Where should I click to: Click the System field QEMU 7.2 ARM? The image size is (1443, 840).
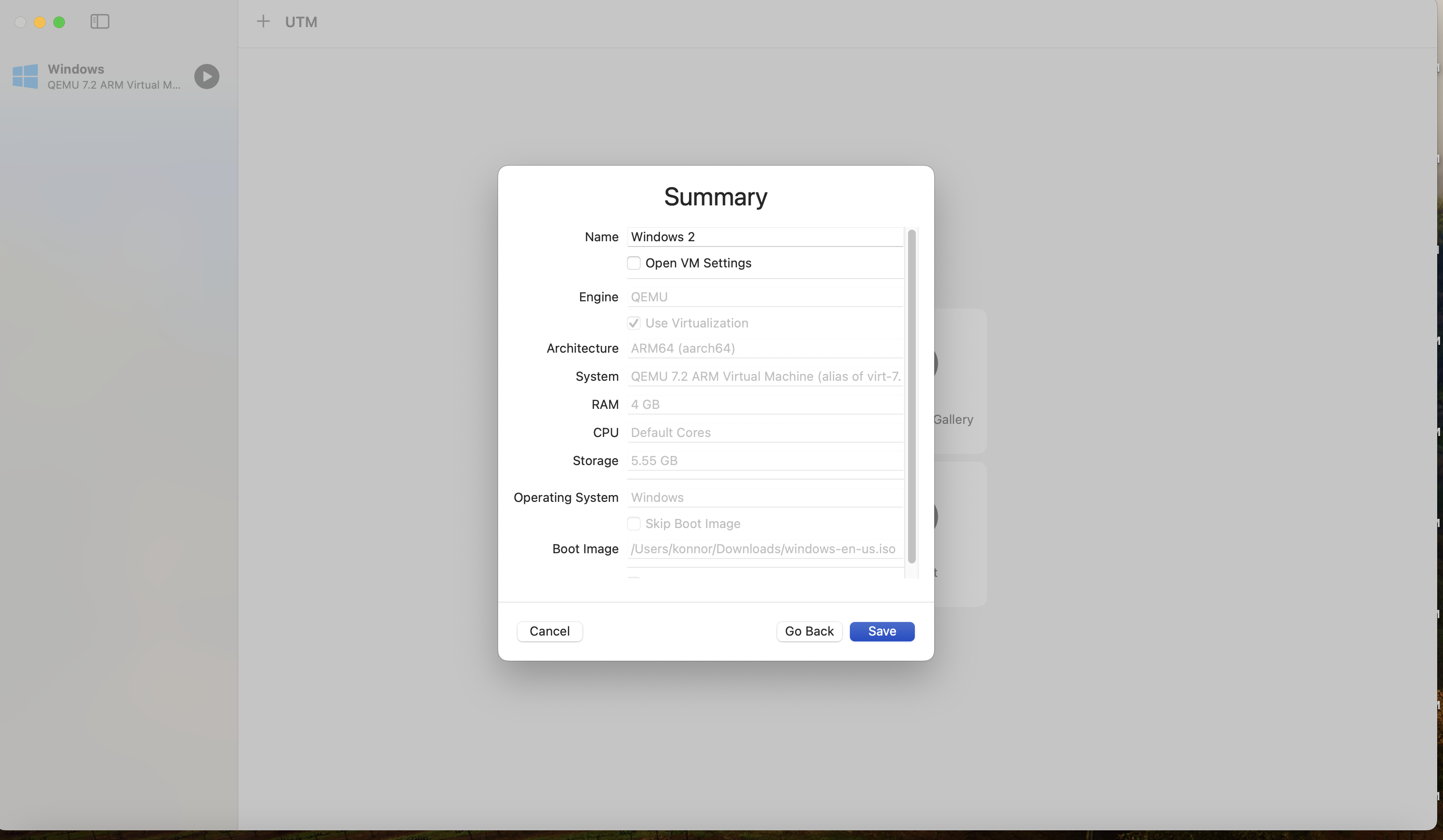pyautogui.click(x=765, y=376)
